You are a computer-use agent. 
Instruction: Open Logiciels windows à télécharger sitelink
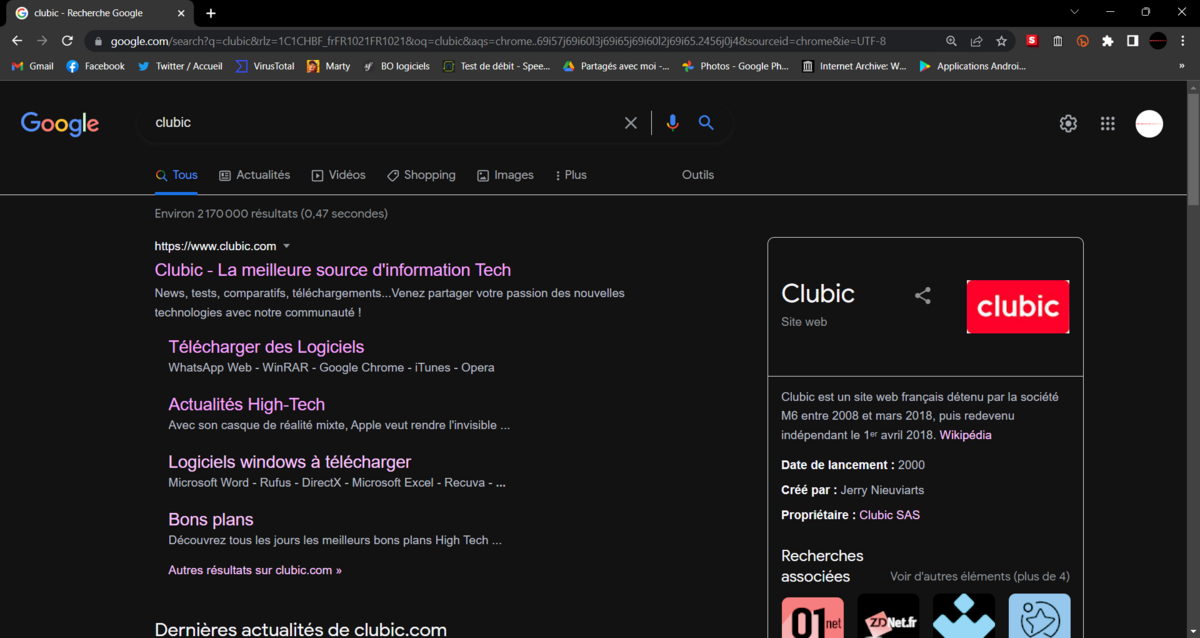(289, 462)
